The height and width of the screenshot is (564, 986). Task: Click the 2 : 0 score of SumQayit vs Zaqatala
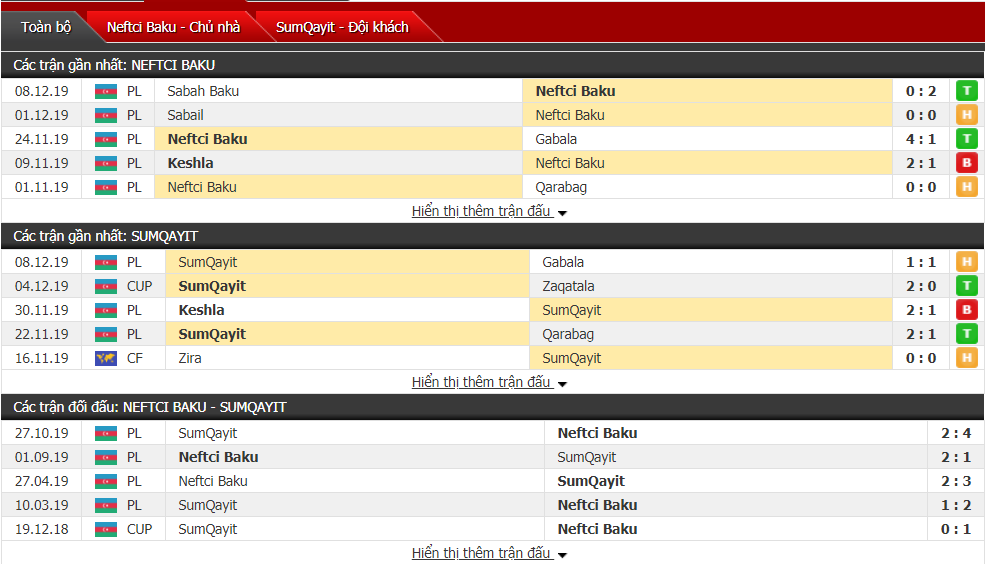pyautogui.click(x=921, y=286)
